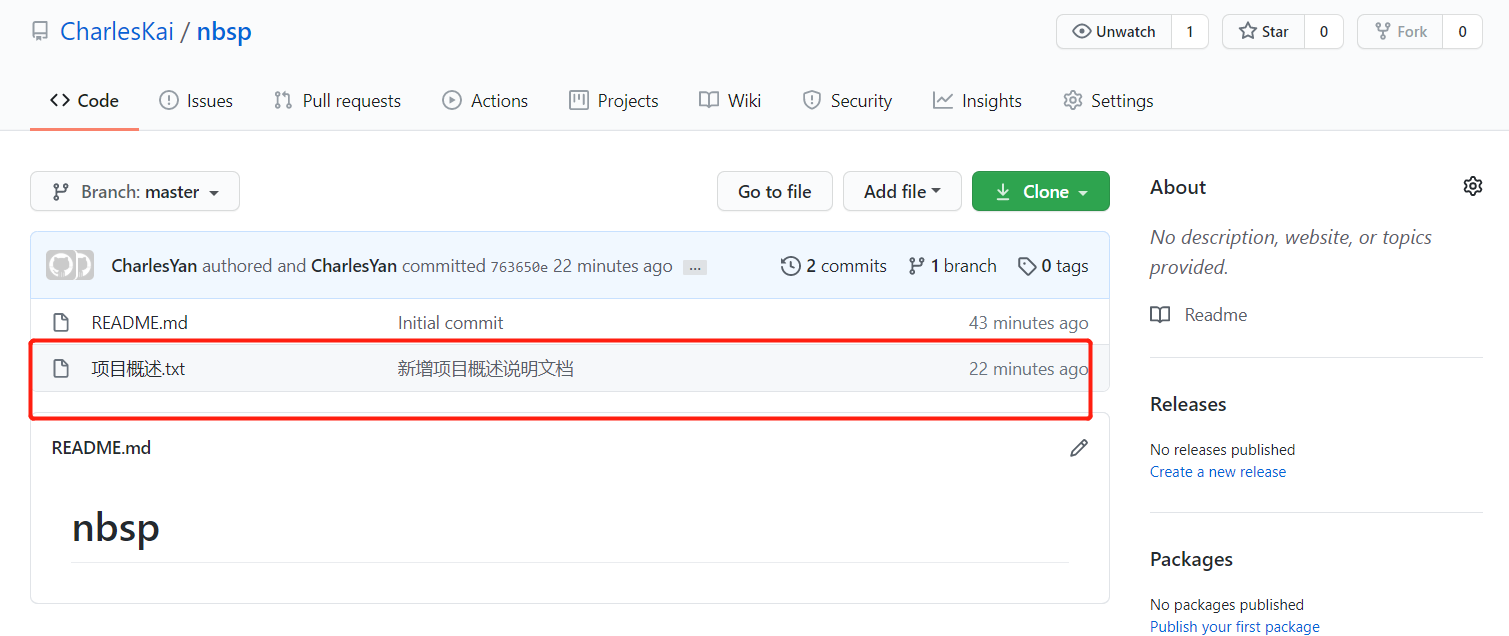
Task: Open the Actions tab
Action: coord(485,100)
